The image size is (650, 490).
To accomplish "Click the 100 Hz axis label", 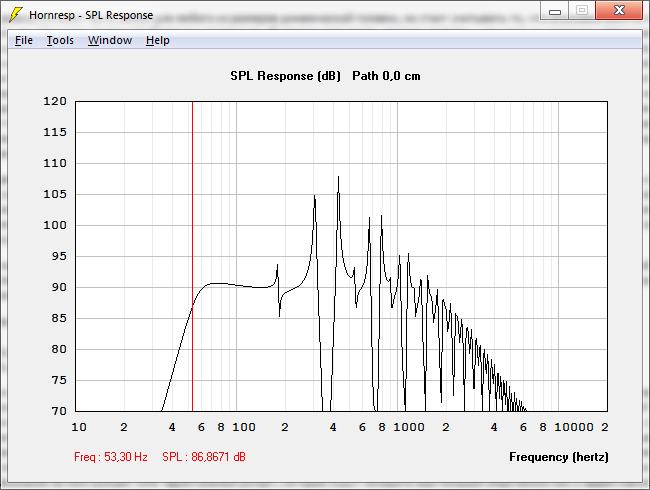I will coord(244,427).
